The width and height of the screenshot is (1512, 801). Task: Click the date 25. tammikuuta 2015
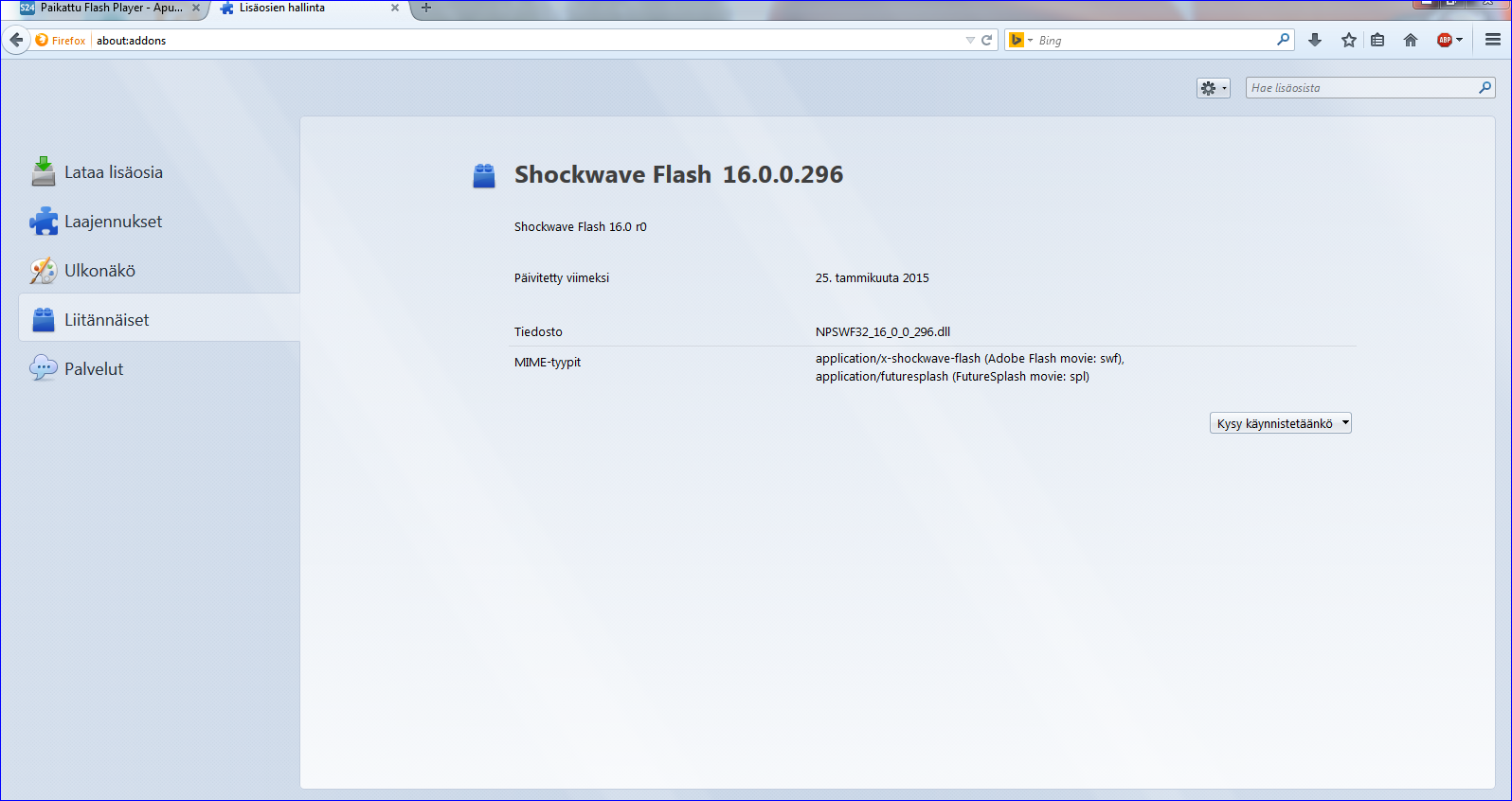(873, 278)
